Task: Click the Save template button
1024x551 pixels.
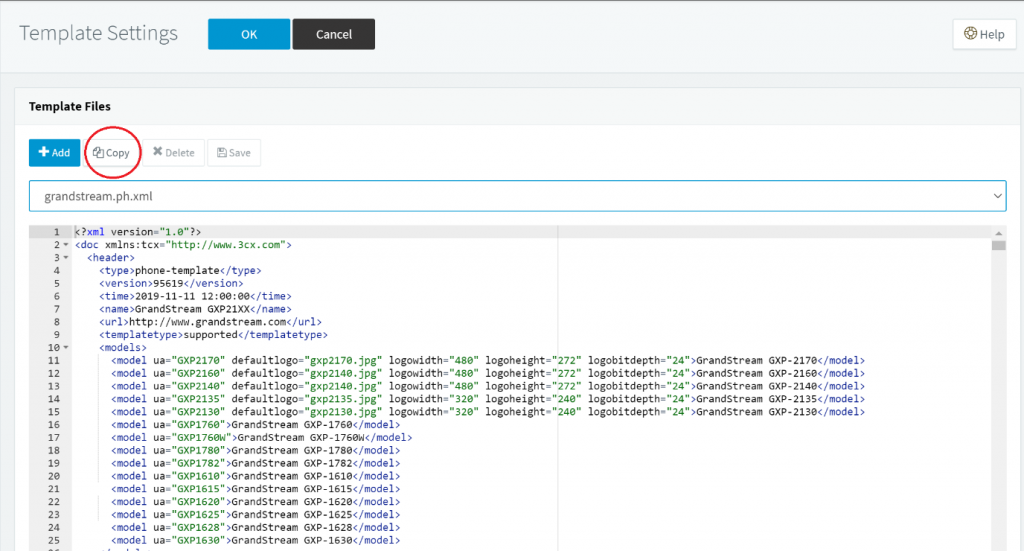Action: [233, 153]
